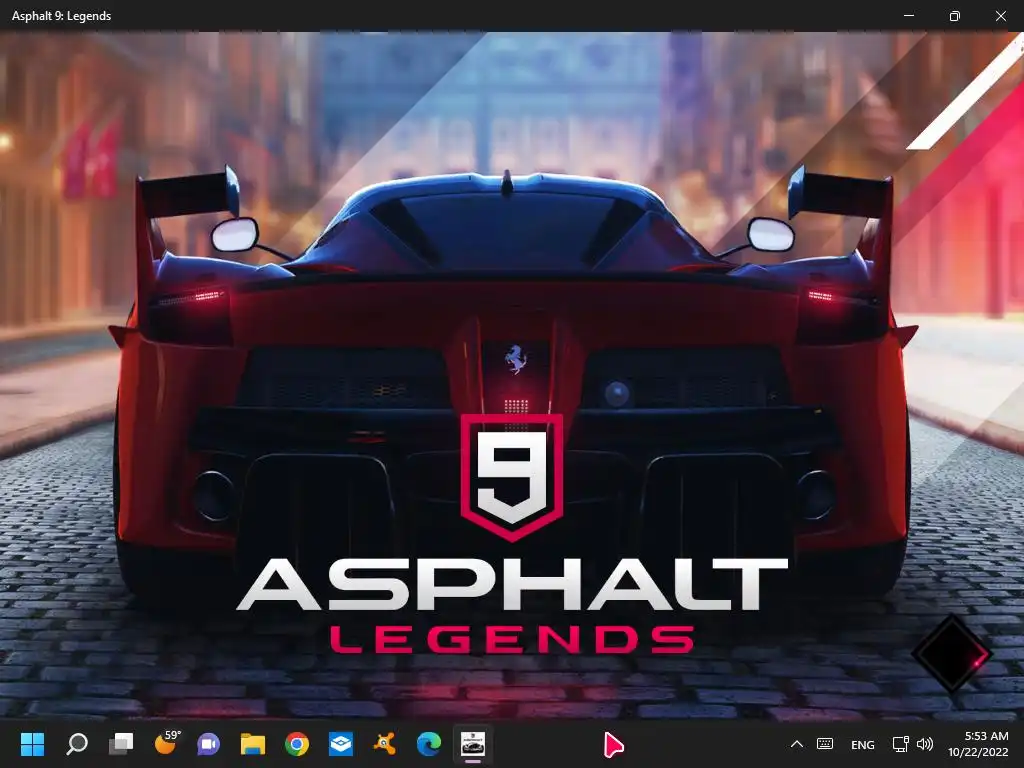Select the Asphalt 9 taskbar icon
The image size is (1024, 768).
click(x=473, y=744)
